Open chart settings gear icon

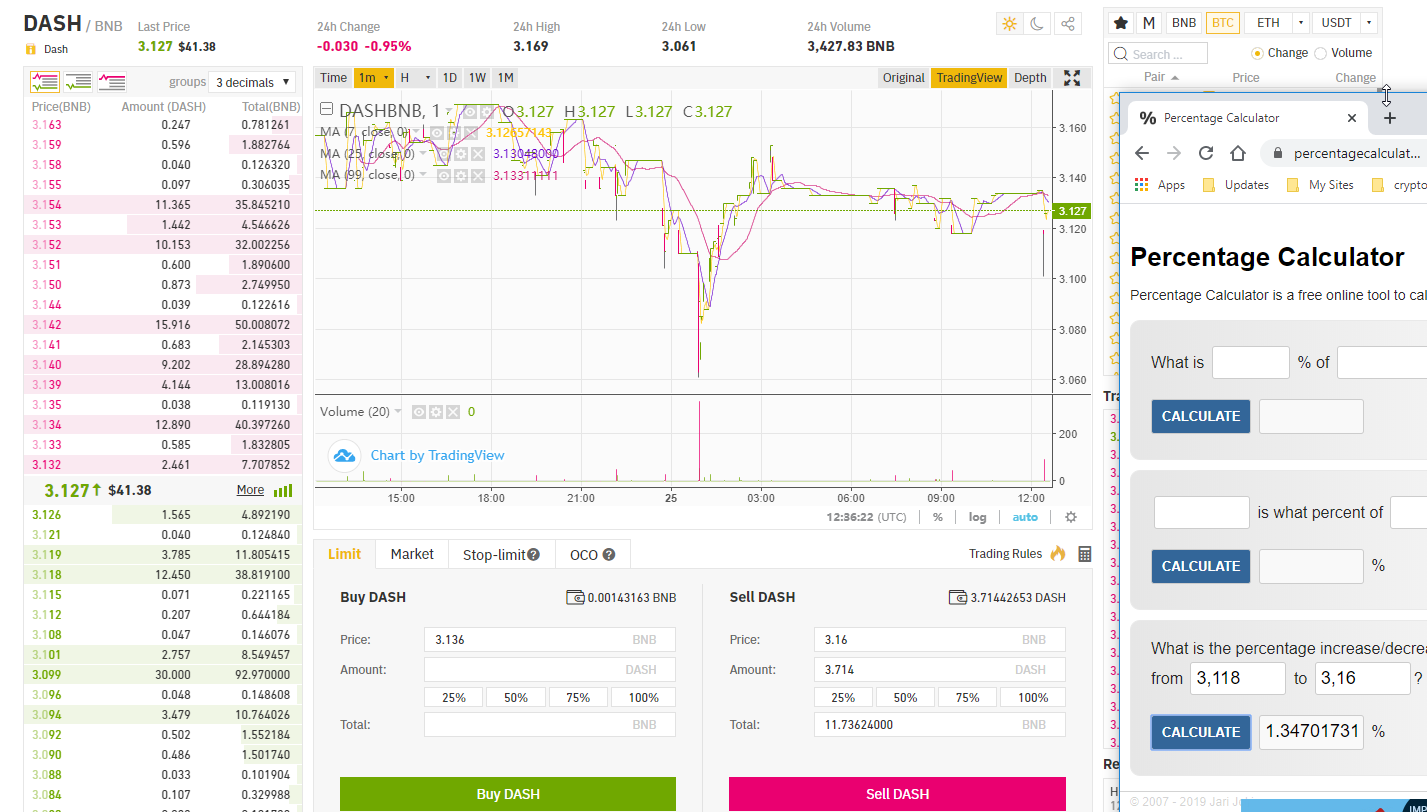[1071, 517]
